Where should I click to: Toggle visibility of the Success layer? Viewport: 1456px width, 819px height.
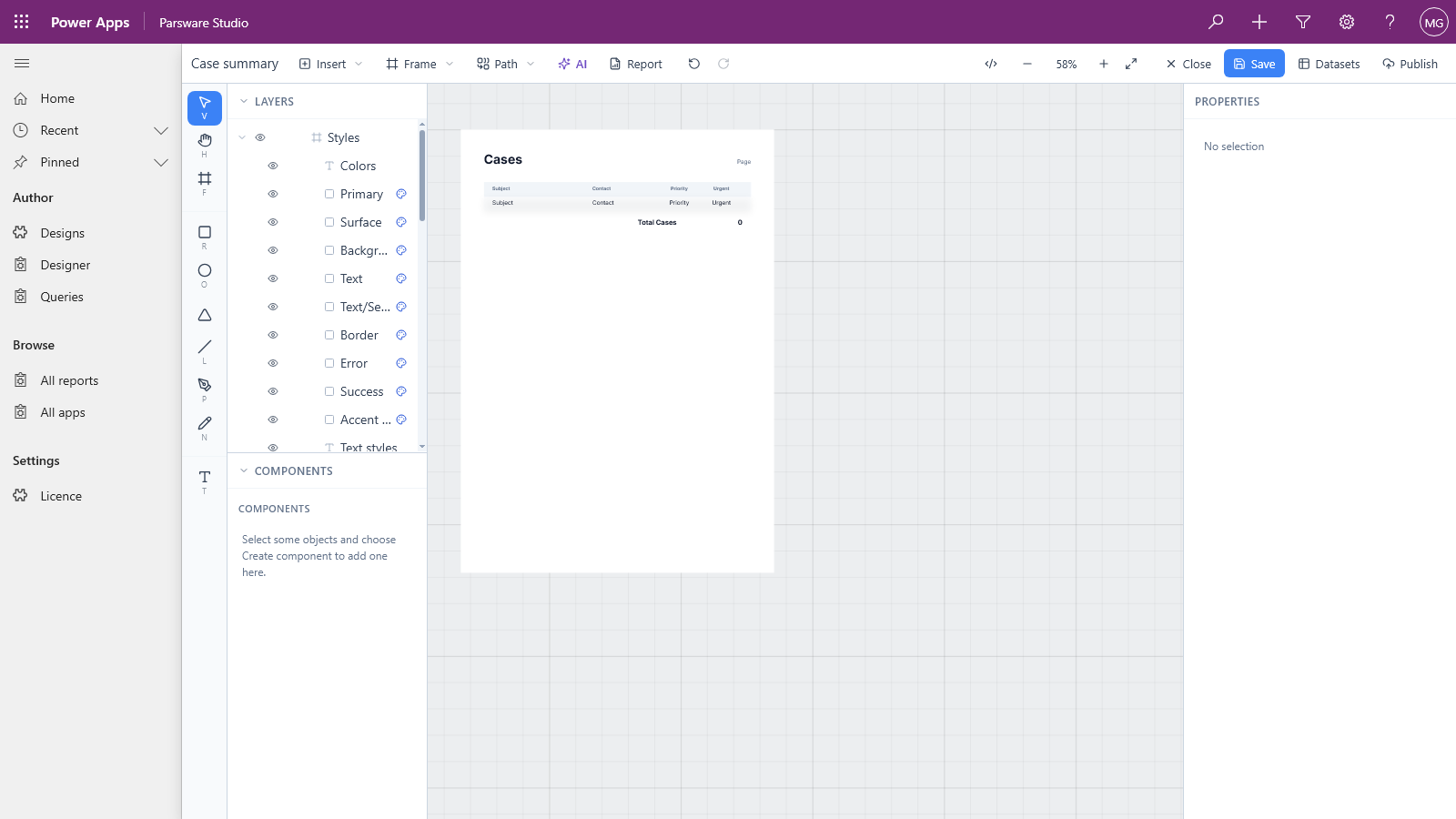pyautogui.click(x=273, y=391)
